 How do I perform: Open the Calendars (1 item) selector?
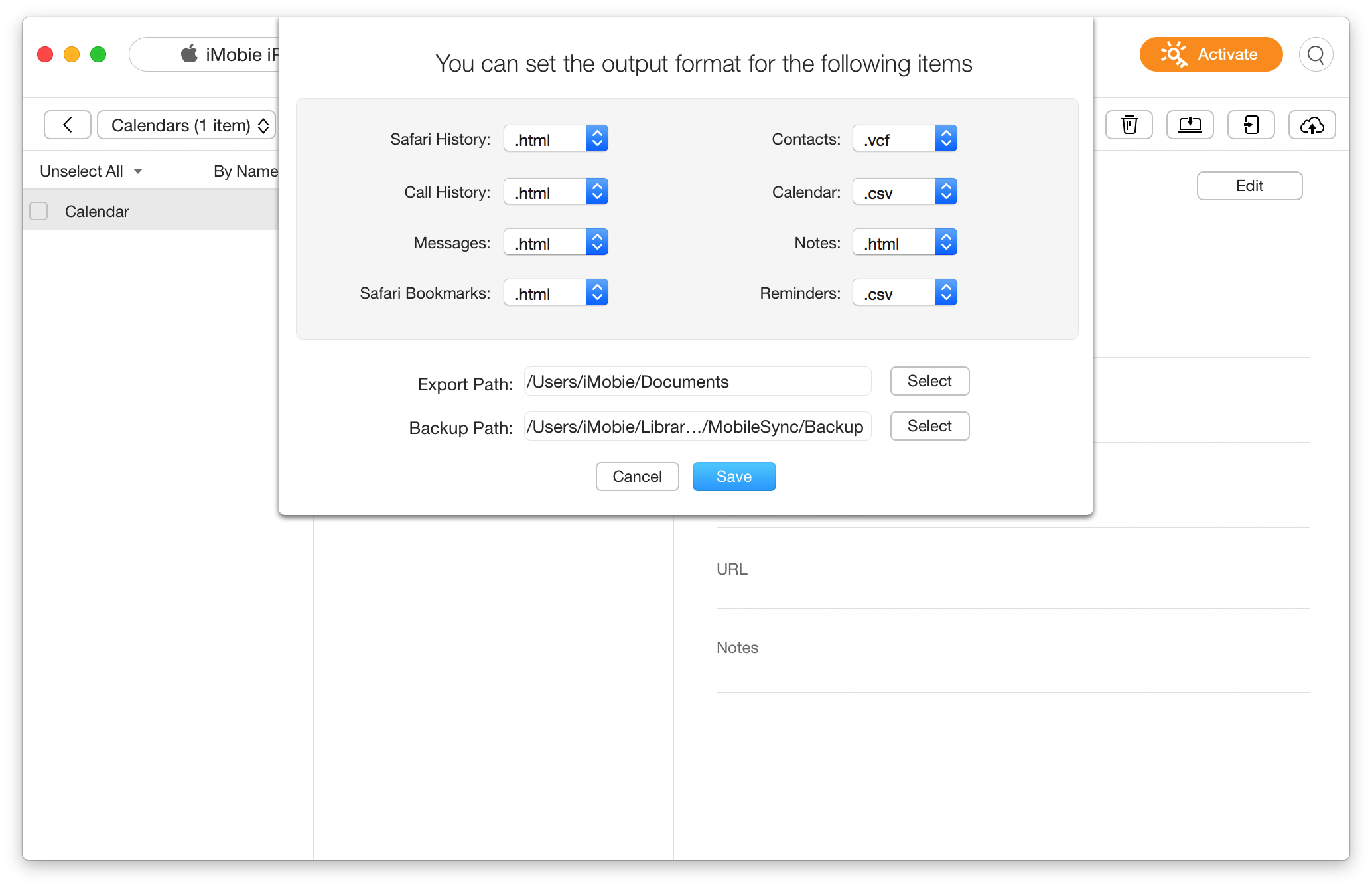pos(186,125)
